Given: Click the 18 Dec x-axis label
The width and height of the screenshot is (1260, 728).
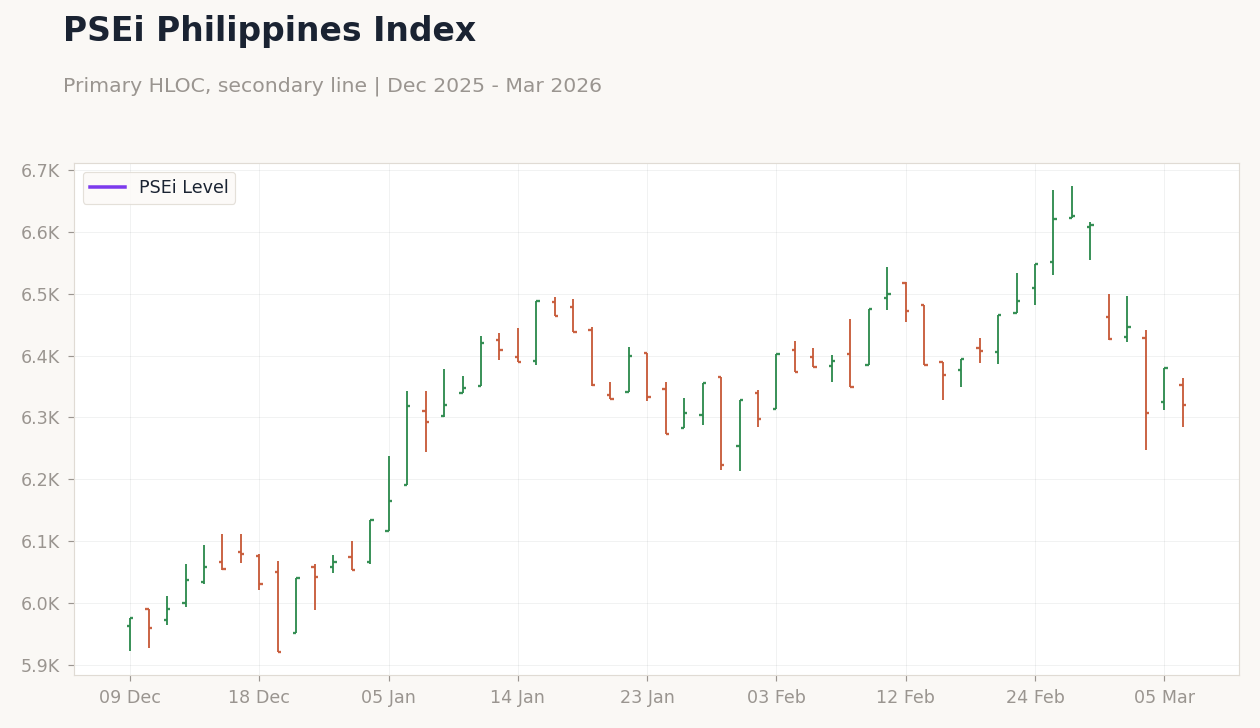Looking at the screenshot, I should click(x=259, y=698).
